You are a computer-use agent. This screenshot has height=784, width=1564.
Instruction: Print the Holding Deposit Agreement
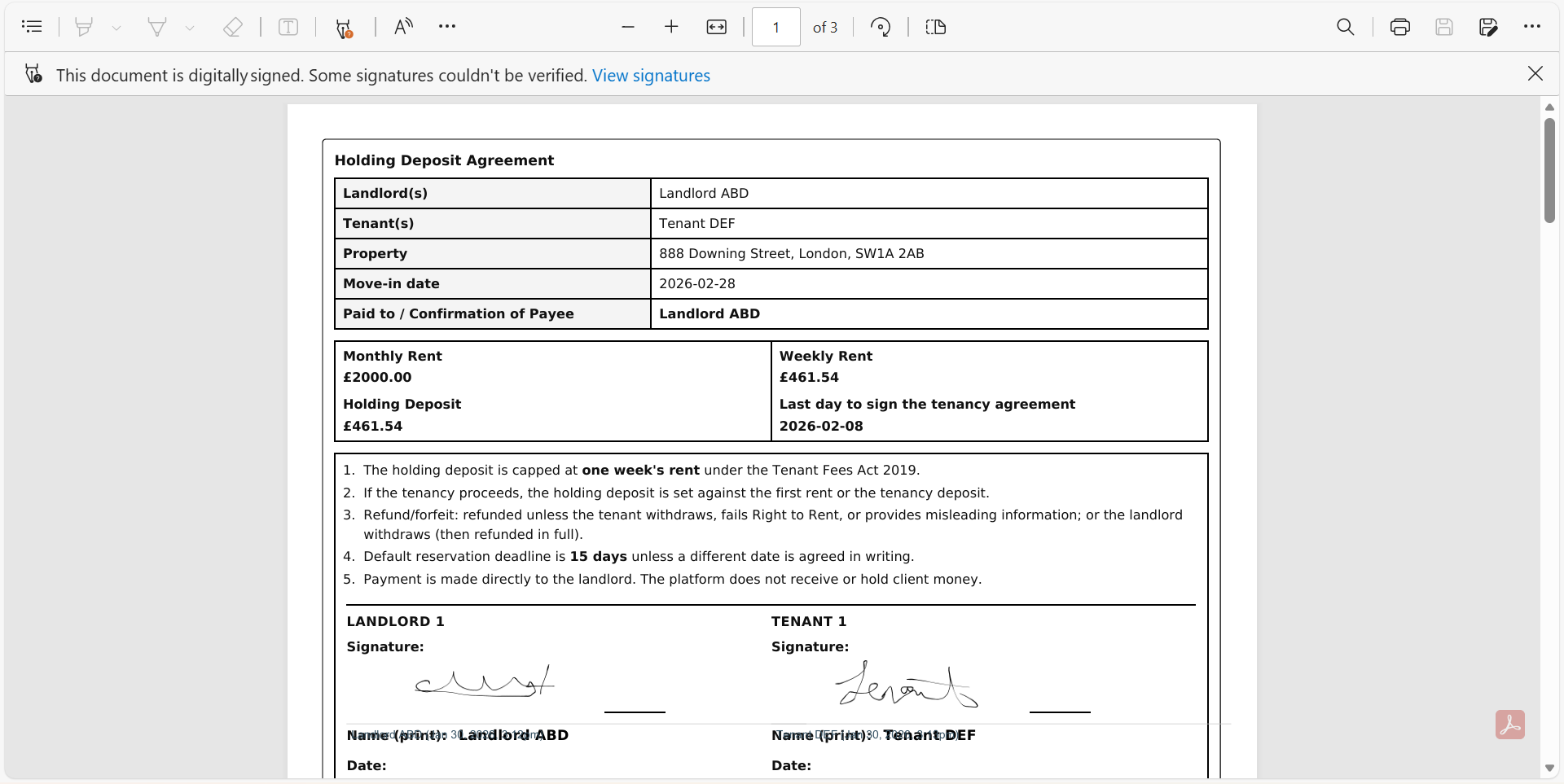(1400, 27)
